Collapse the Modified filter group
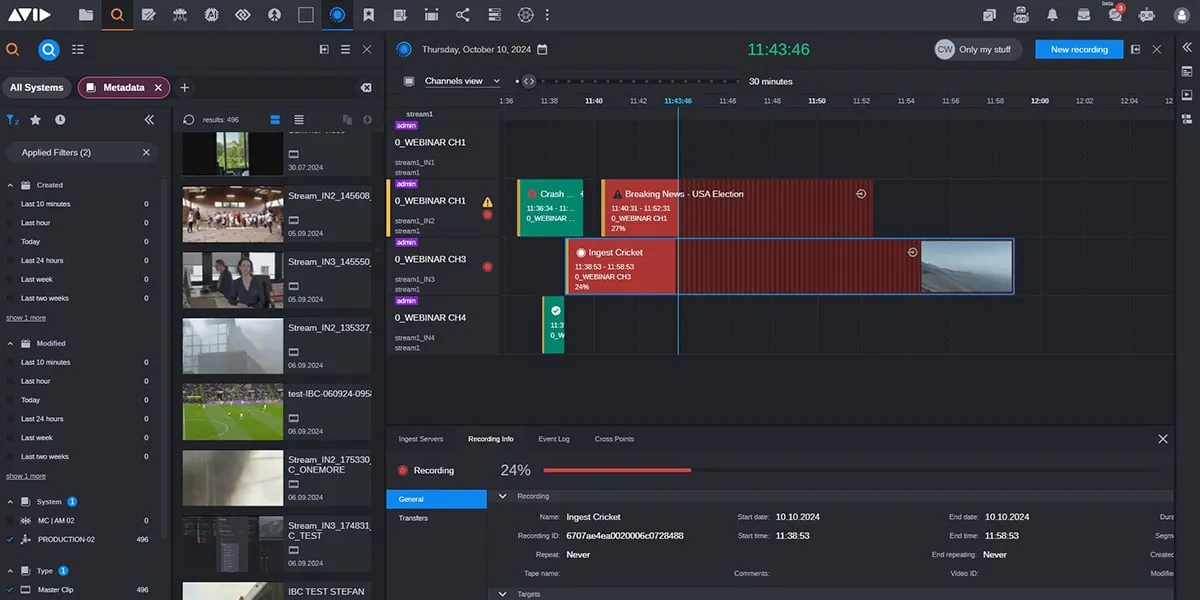This screenshot has width=1200, height=600. [x=11, y=343]
